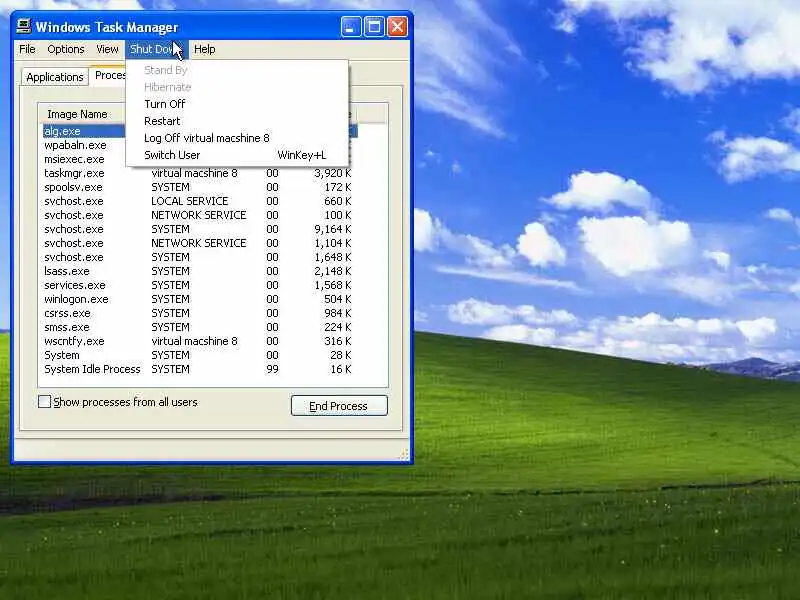
Task: Click the window resize grip at the corner
Action: 403,454
